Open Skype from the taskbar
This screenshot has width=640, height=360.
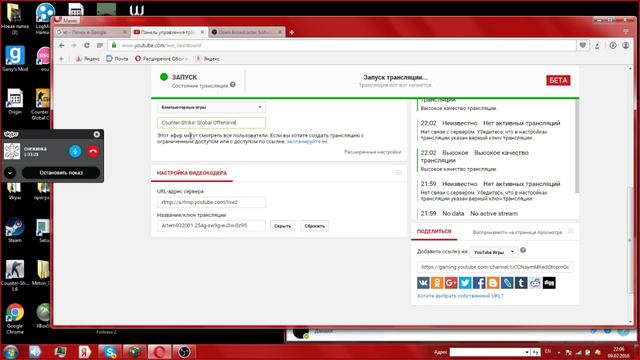click(110, 352)
